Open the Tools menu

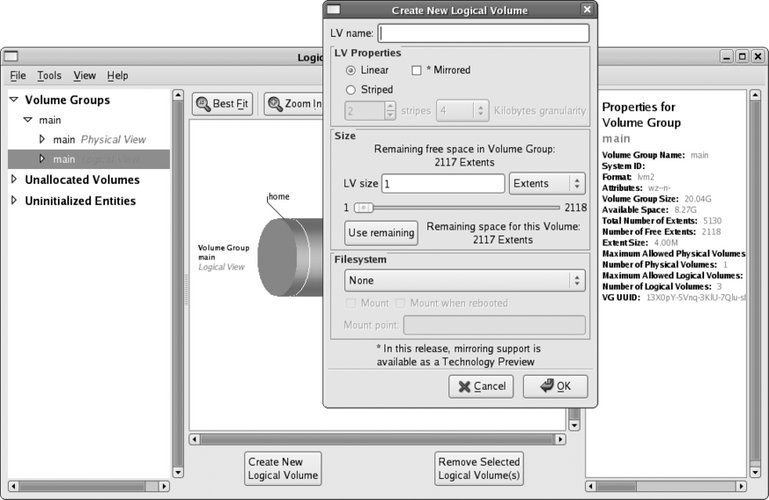click(49, 76)
